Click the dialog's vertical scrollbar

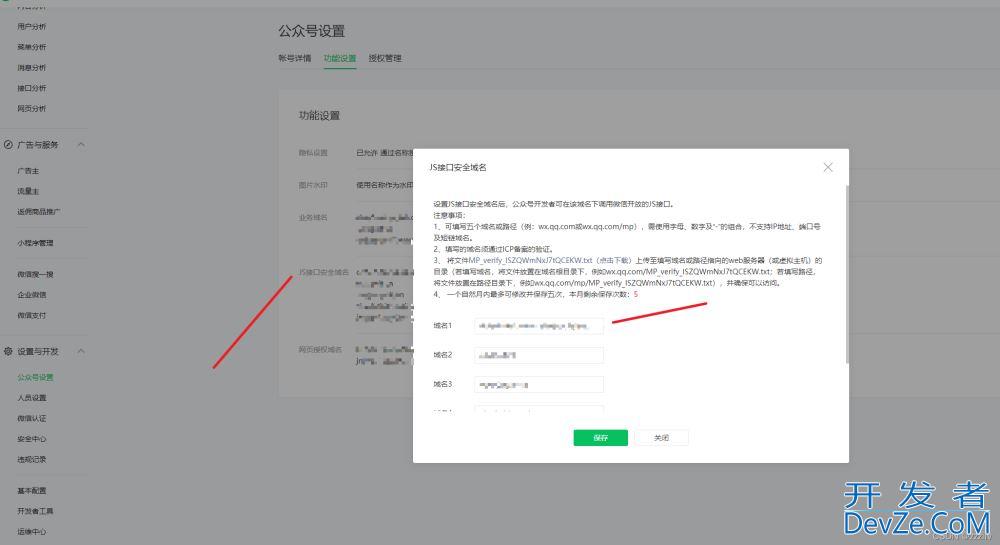pos(846,270)
